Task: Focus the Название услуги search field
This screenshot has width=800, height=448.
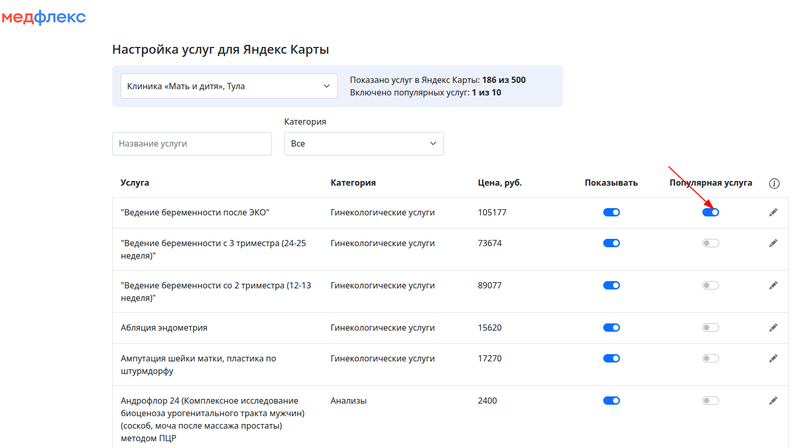Action: 192,144
